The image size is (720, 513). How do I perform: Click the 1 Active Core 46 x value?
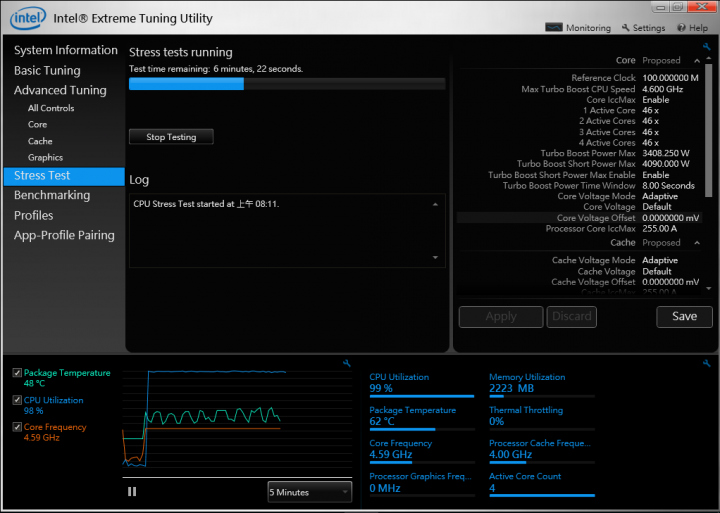coord(650,110)
